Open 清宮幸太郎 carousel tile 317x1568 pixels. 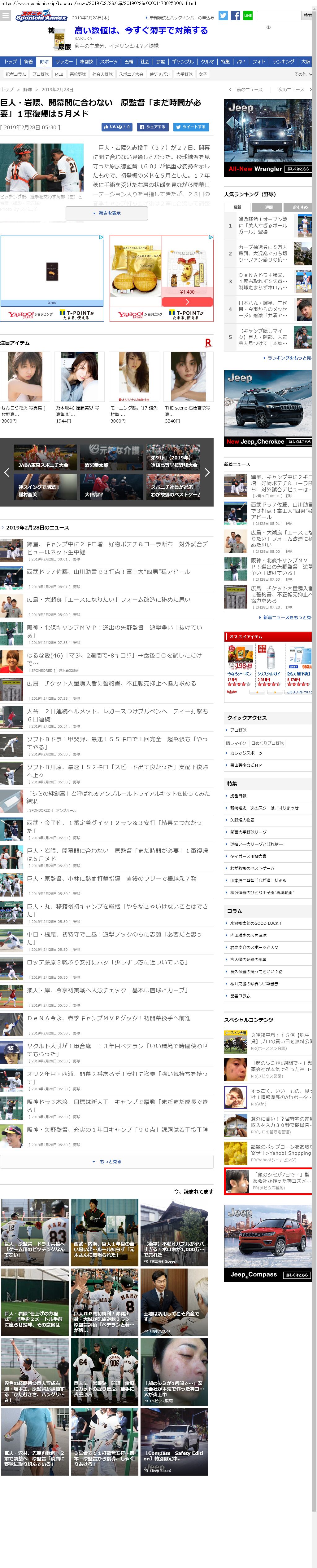pyautogui.click(x=112, y=457)
